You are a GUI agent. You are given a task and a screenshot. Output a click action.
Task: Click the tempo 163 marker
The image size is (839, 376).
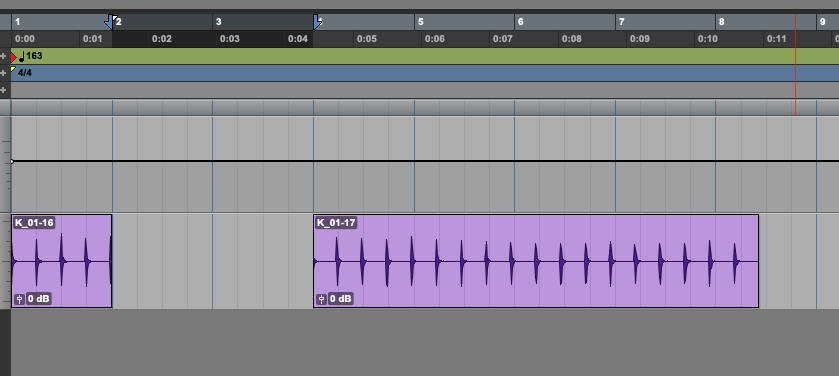(30, 56)
